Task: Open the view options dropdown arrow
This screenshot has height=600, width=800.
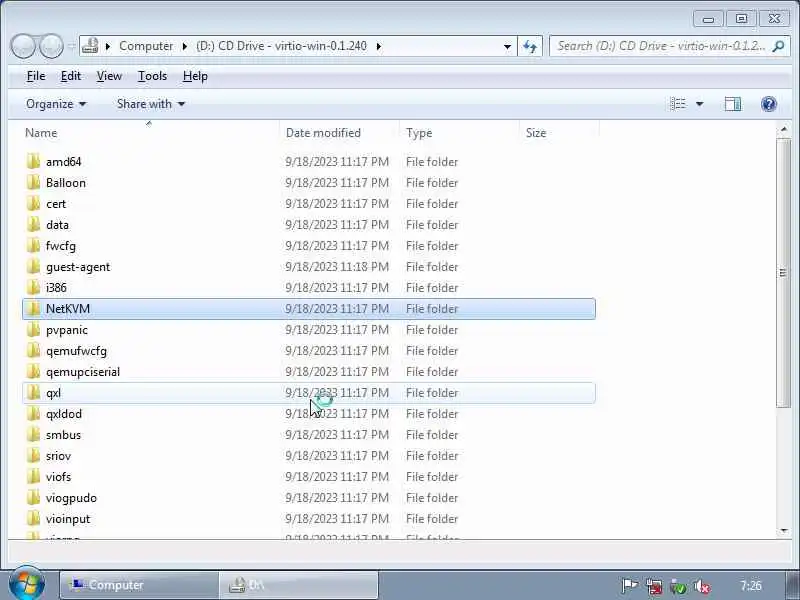Action: coord(699,104)
